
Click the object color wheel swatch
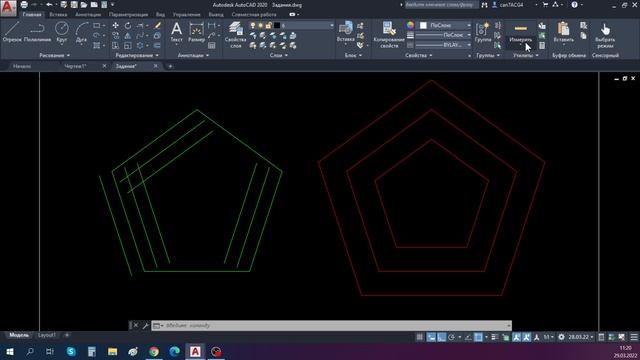pos(410,25)
